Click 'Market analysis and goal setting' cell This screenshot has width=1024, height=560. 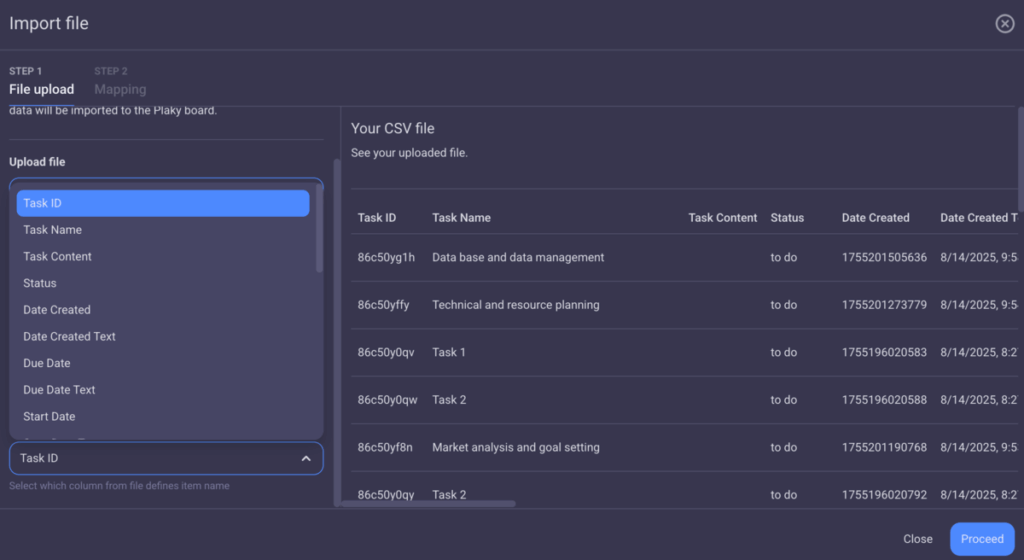(x=515, y=448)
